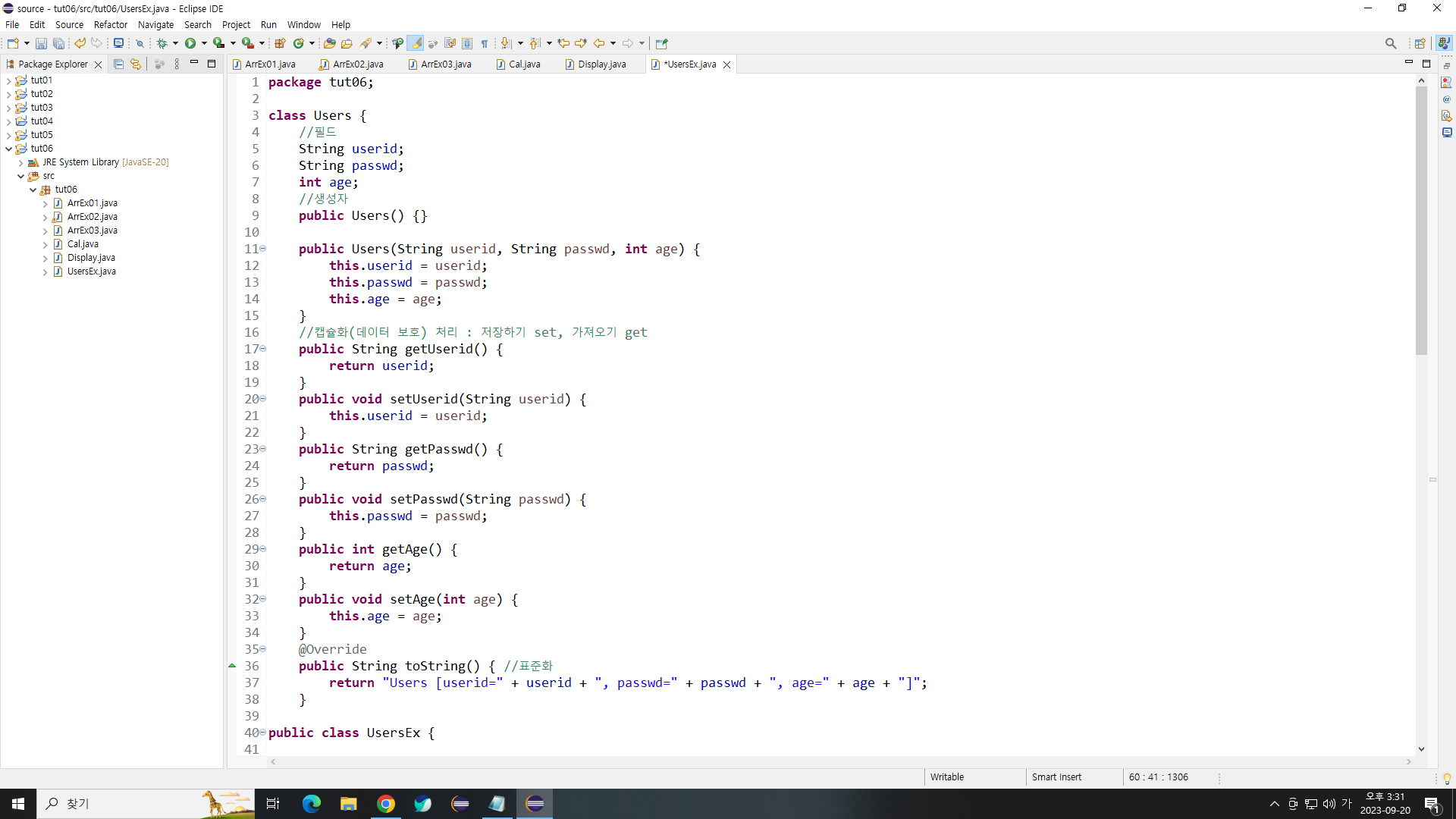Click the Save toolbar icon
1456x819 pixels.
[x=41, y=43]
